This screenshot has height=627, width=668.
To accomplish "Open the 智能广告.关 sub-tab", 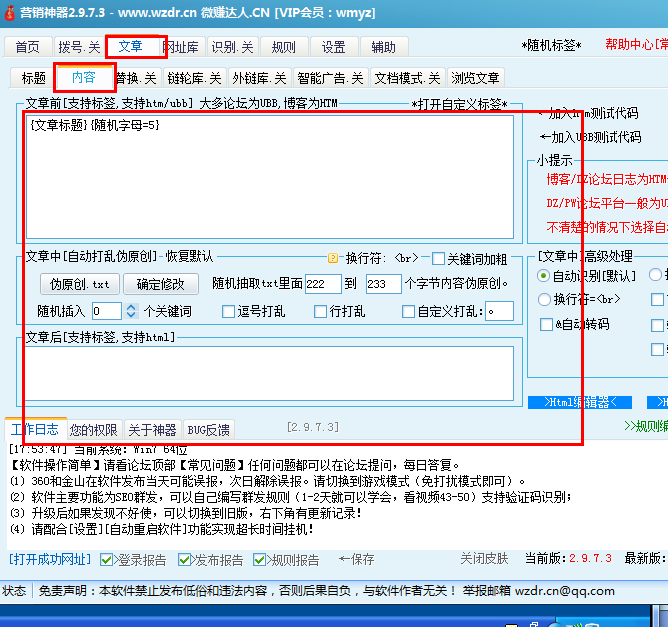I will (x=330, y=78).
